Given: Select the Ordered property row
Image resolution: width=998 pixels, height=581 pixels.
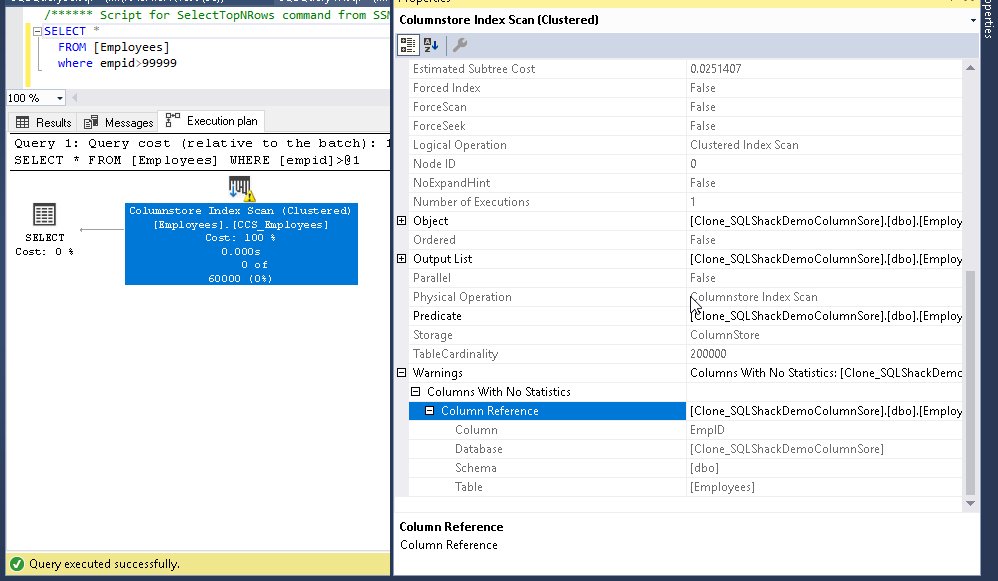Looking at the screenshot, I should click(685, 240).
